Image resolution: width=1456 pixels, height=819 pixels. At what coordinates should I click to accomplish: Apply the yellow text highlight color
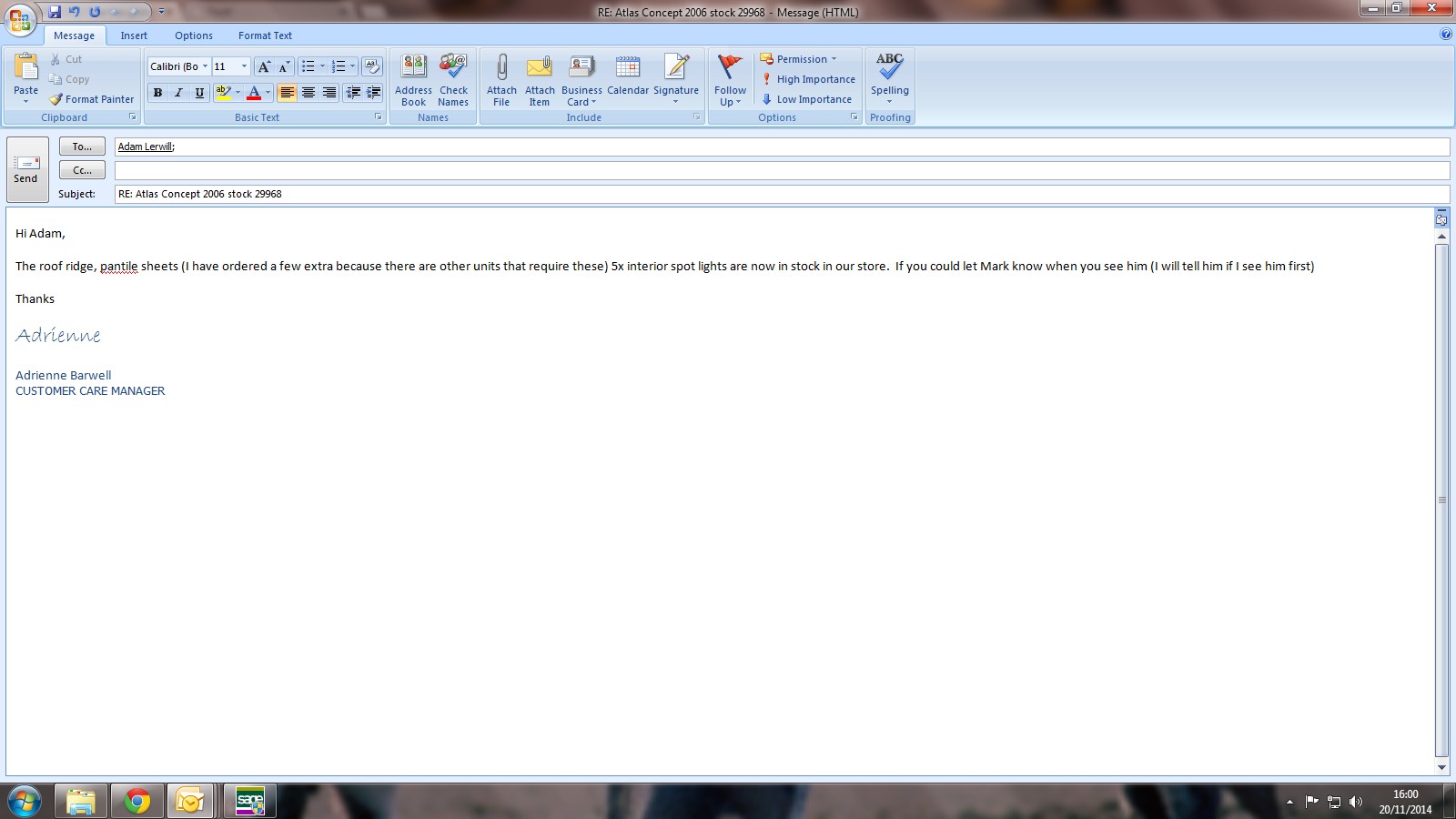pos(223,93)
